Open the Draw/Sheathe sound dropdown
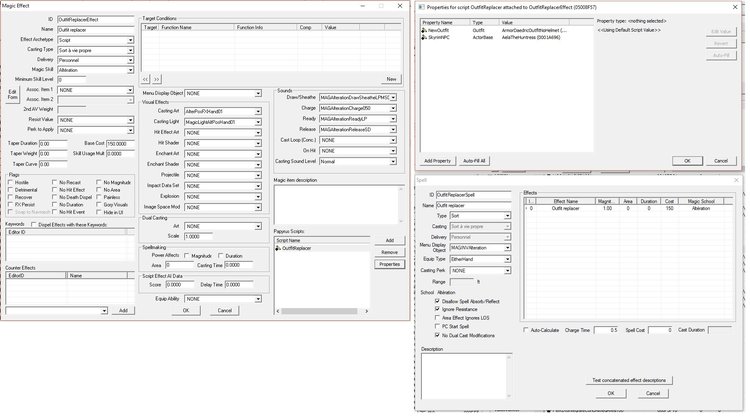750x416 pixels. coord(393,98)
